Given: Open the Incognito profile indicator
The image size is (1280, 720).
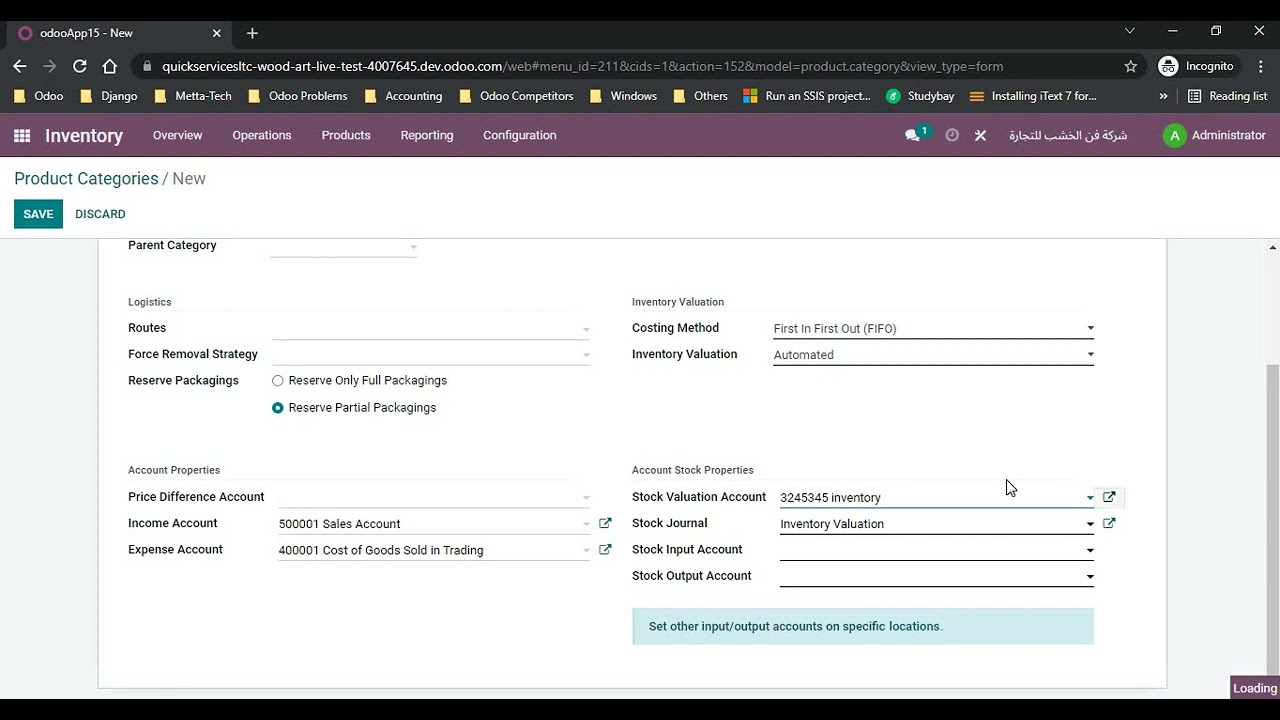Looking at the screenshot, I should coord(1198,66).
